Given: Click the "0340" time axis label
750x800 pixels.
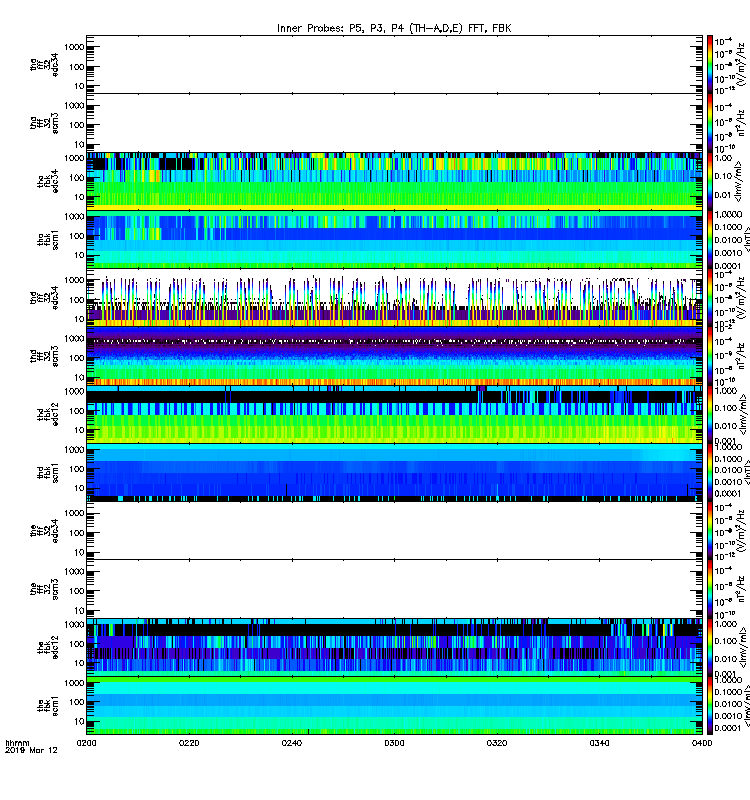Looking at the screenshot, I should pyautogui.click(x=599, y=743).
